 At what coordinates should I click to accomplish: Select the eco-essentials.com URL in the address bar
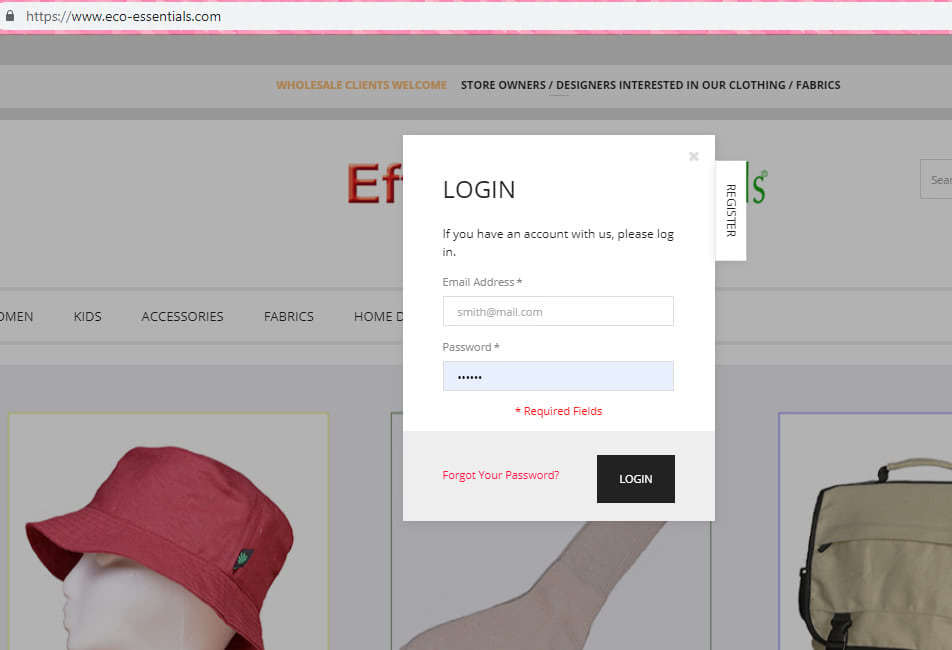point(124,16)
